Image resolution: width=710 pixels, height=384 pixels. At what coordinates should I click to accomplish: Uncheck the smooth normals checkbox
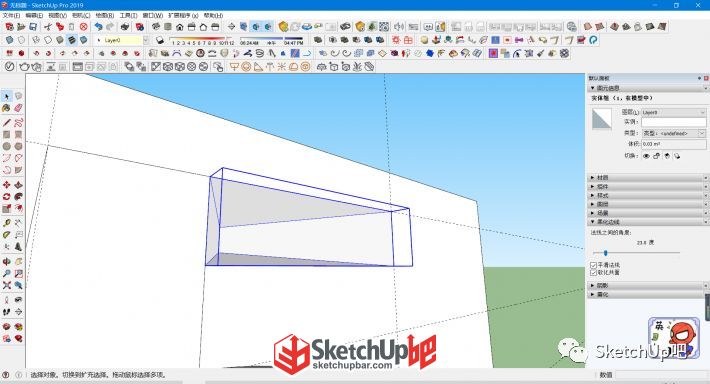point(593,265)
